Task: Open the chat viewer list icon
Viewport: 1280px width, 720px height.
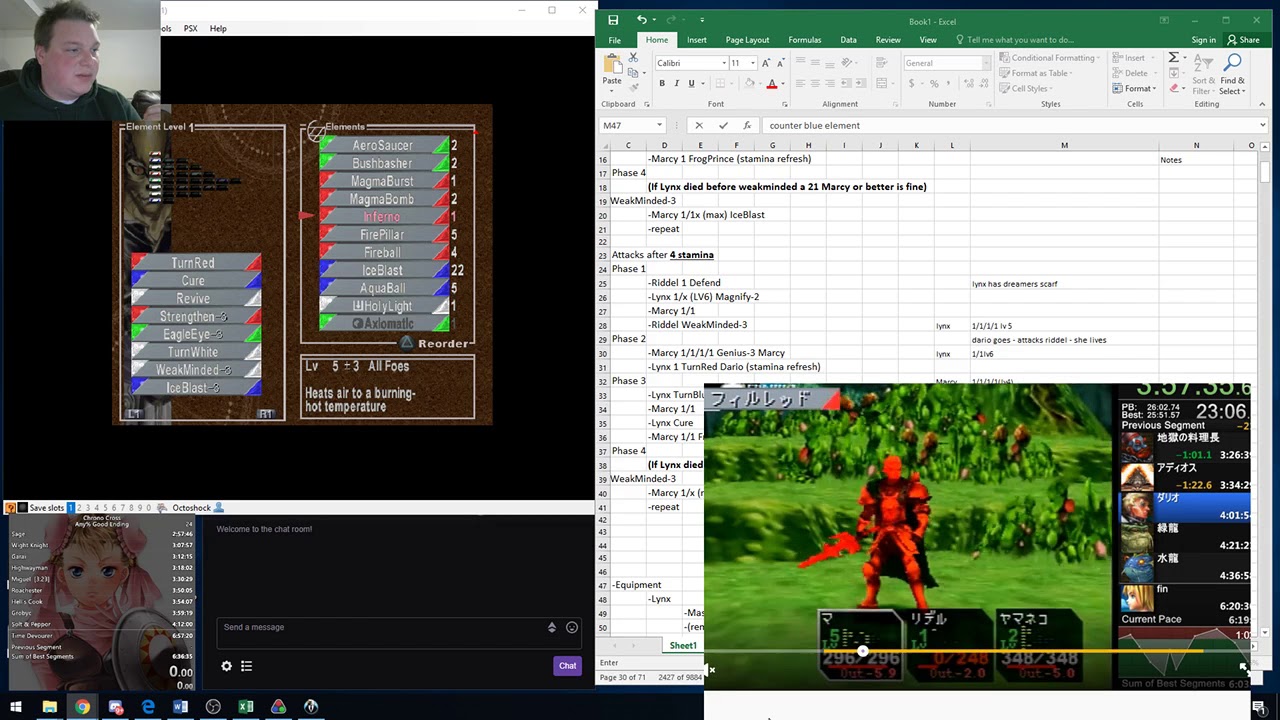Action: point(246,666)
